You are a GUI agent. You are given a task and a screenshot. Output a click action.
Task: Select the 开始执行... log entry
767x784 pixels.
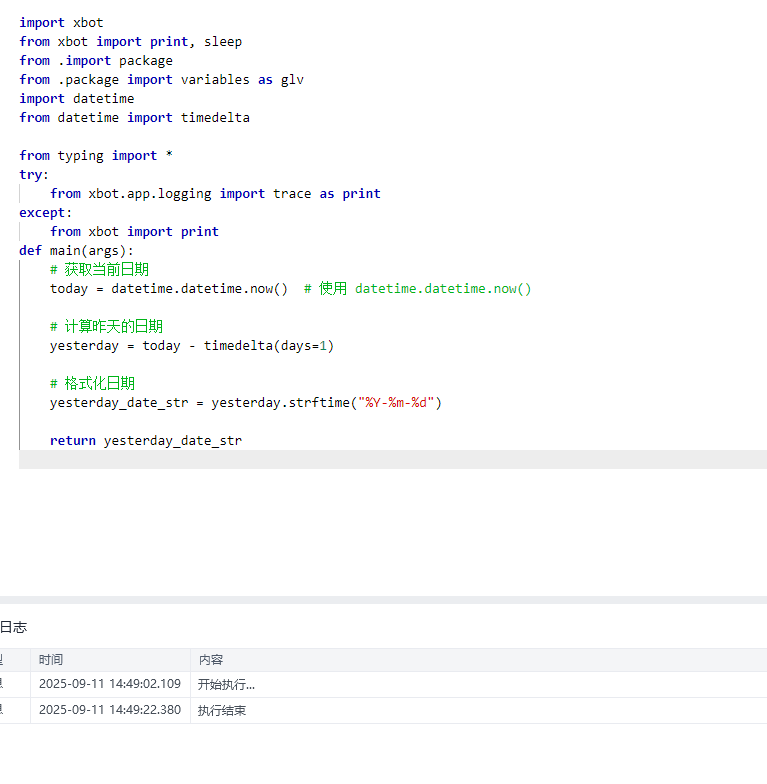click(x=226, y=684)
